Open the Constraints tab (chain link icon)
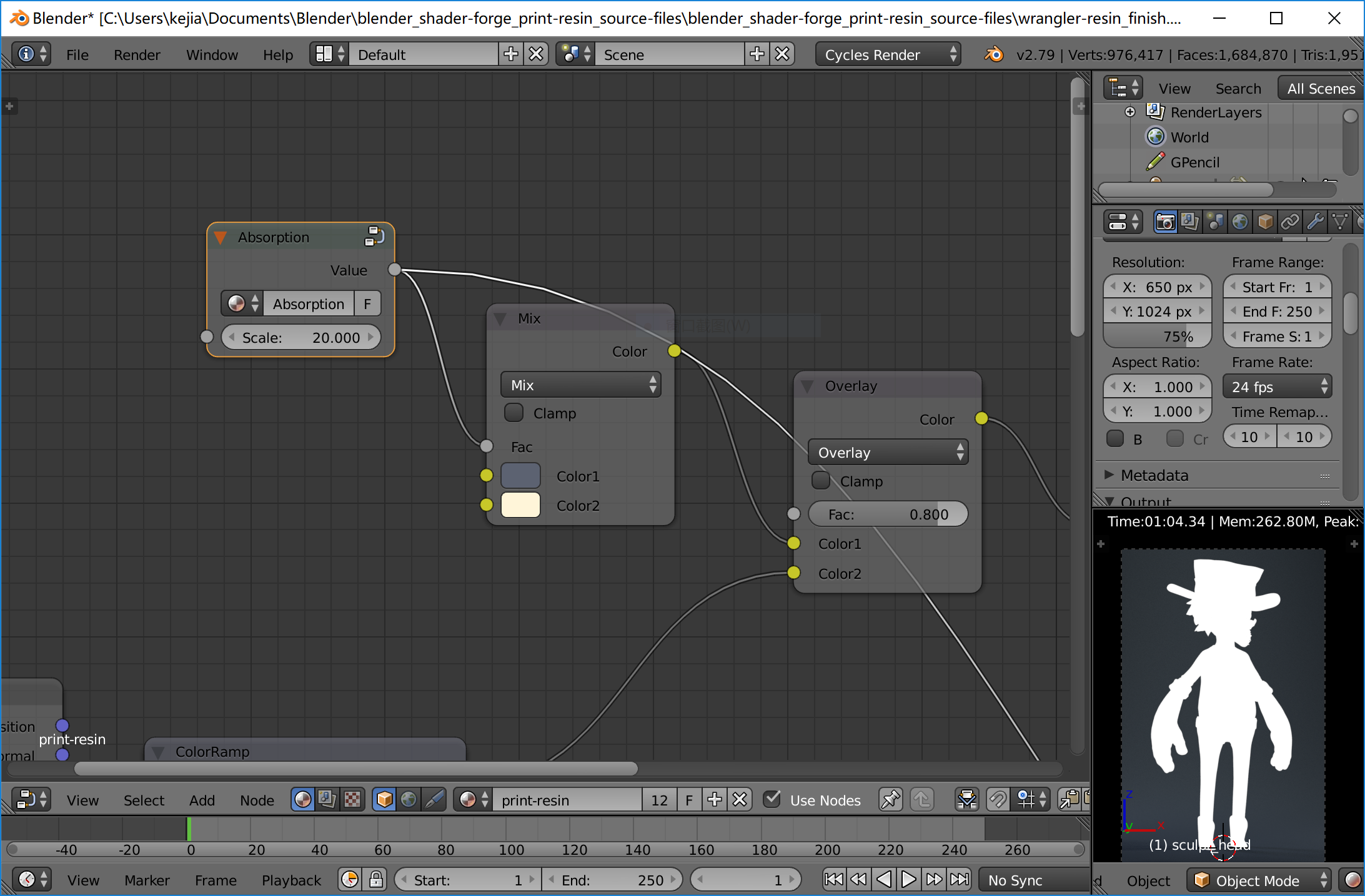1365x896 pixels. (1289, 222)
